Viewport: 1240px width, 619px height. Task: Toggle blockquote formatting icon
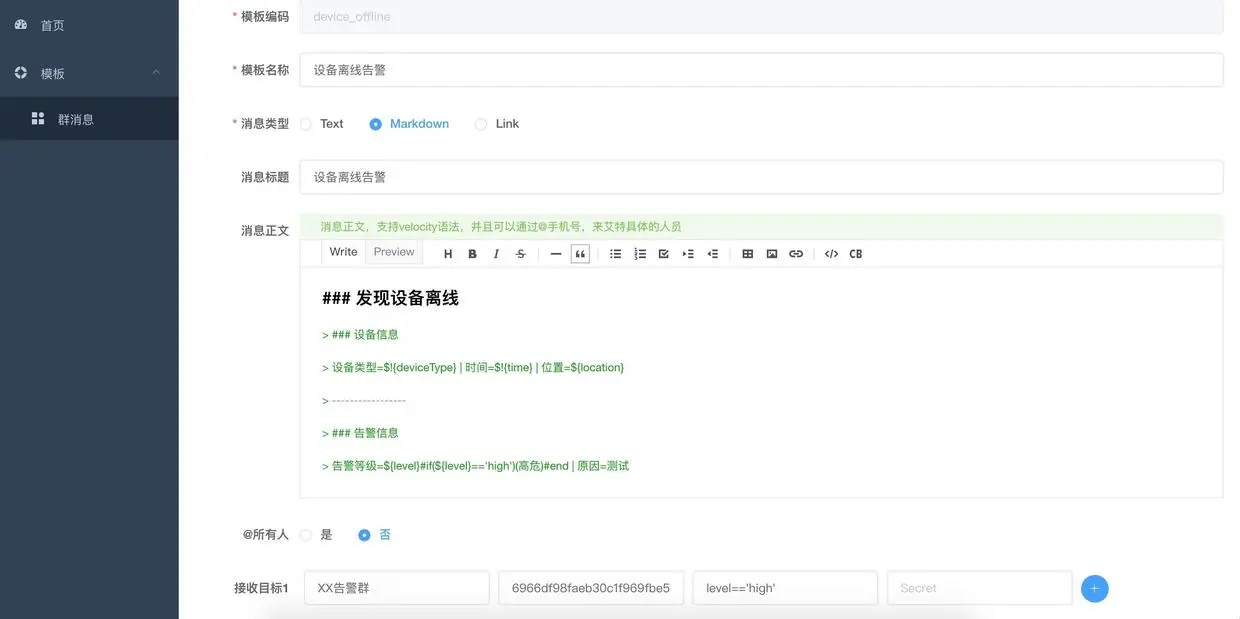pos(580,254)
